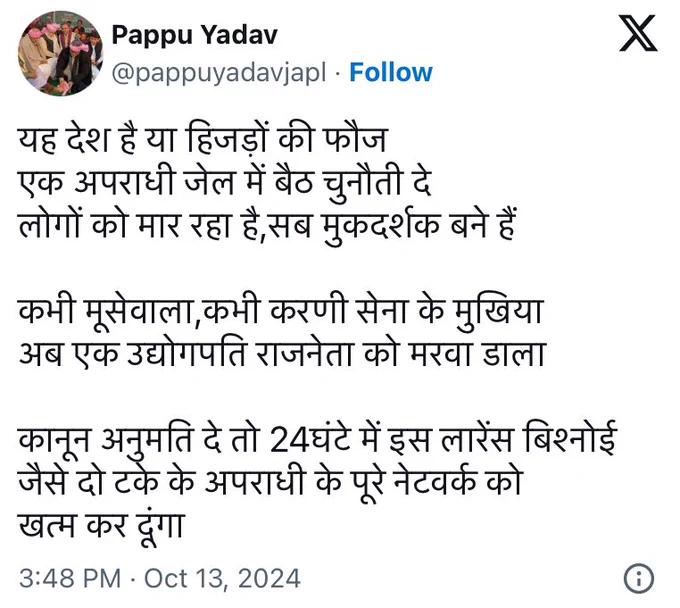This screenshot has width=680, height=608.
Task: Click the final line 'खत्म कर दूंगा'
Action: pos(102,525)
